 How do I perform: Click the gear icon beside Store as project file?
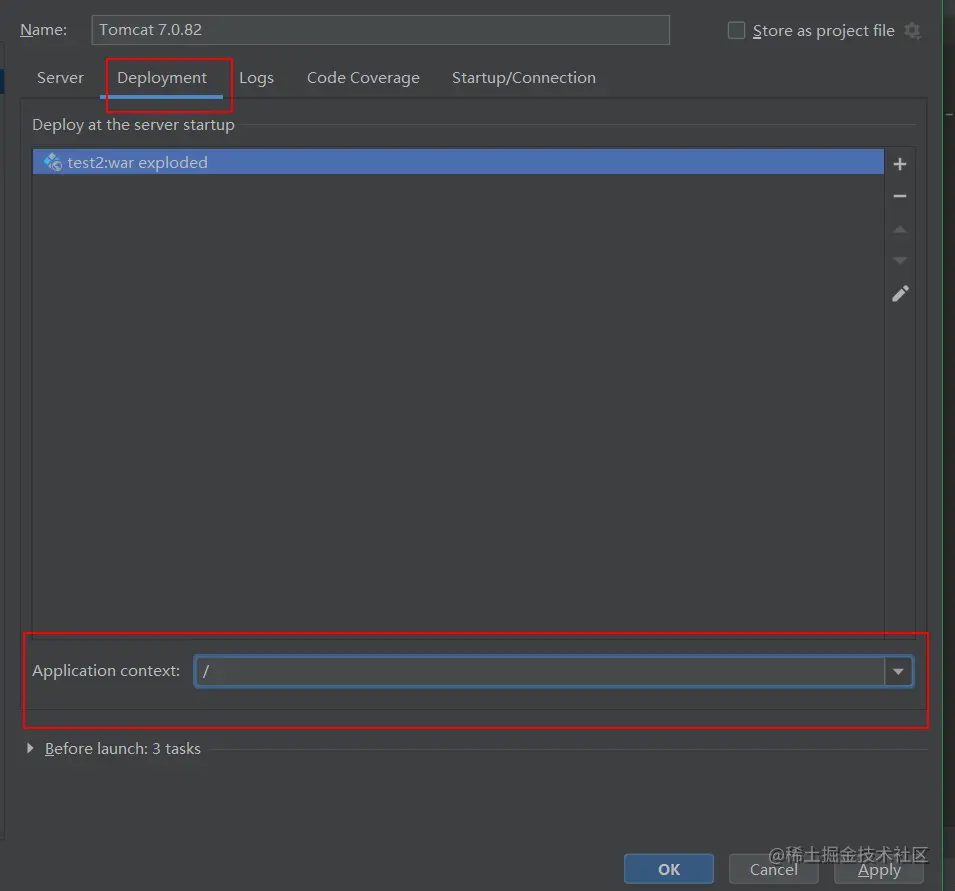point(912,30)
